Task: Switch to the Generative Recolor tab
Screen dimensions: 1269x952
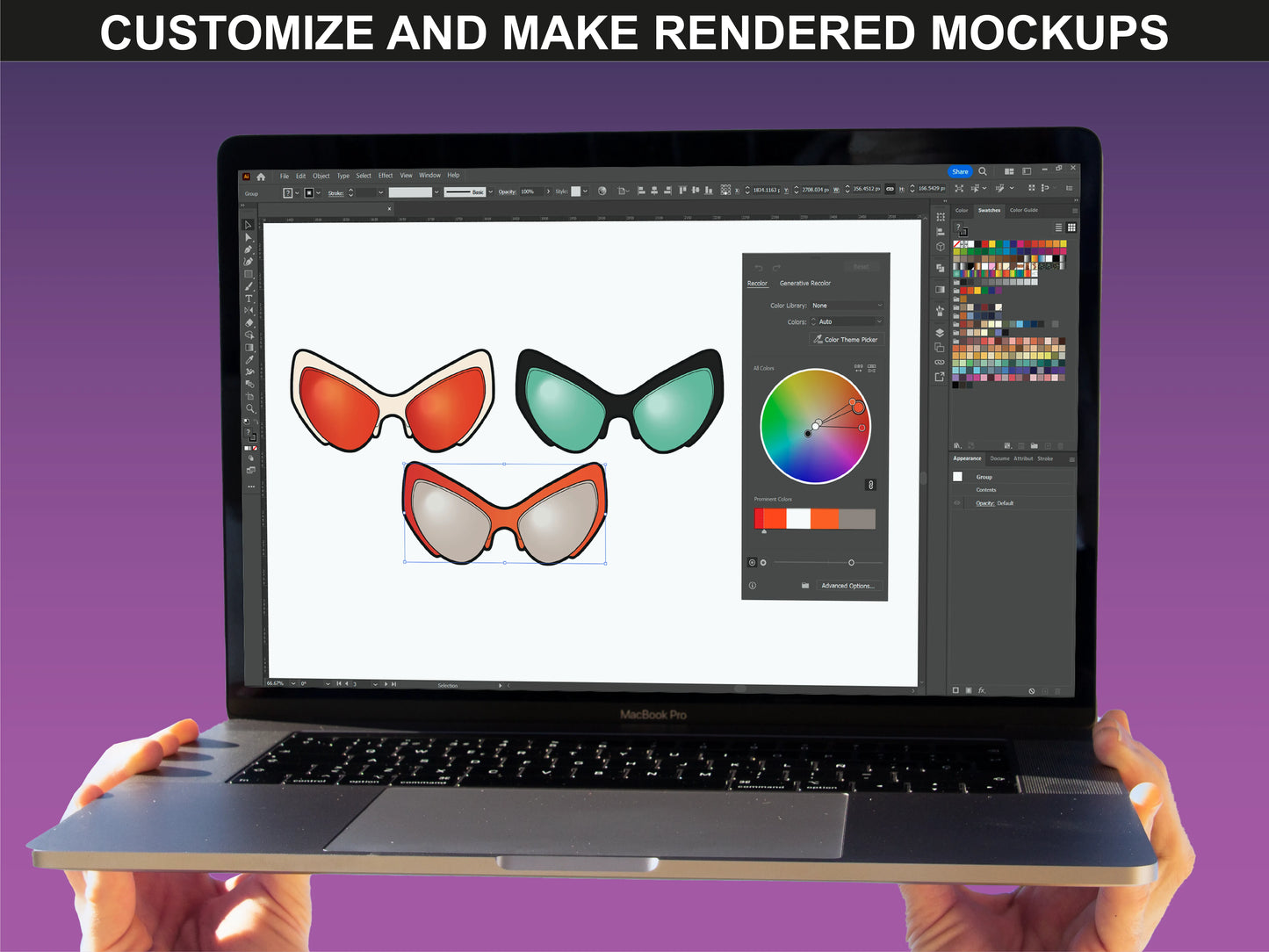Action: point(804,283)
